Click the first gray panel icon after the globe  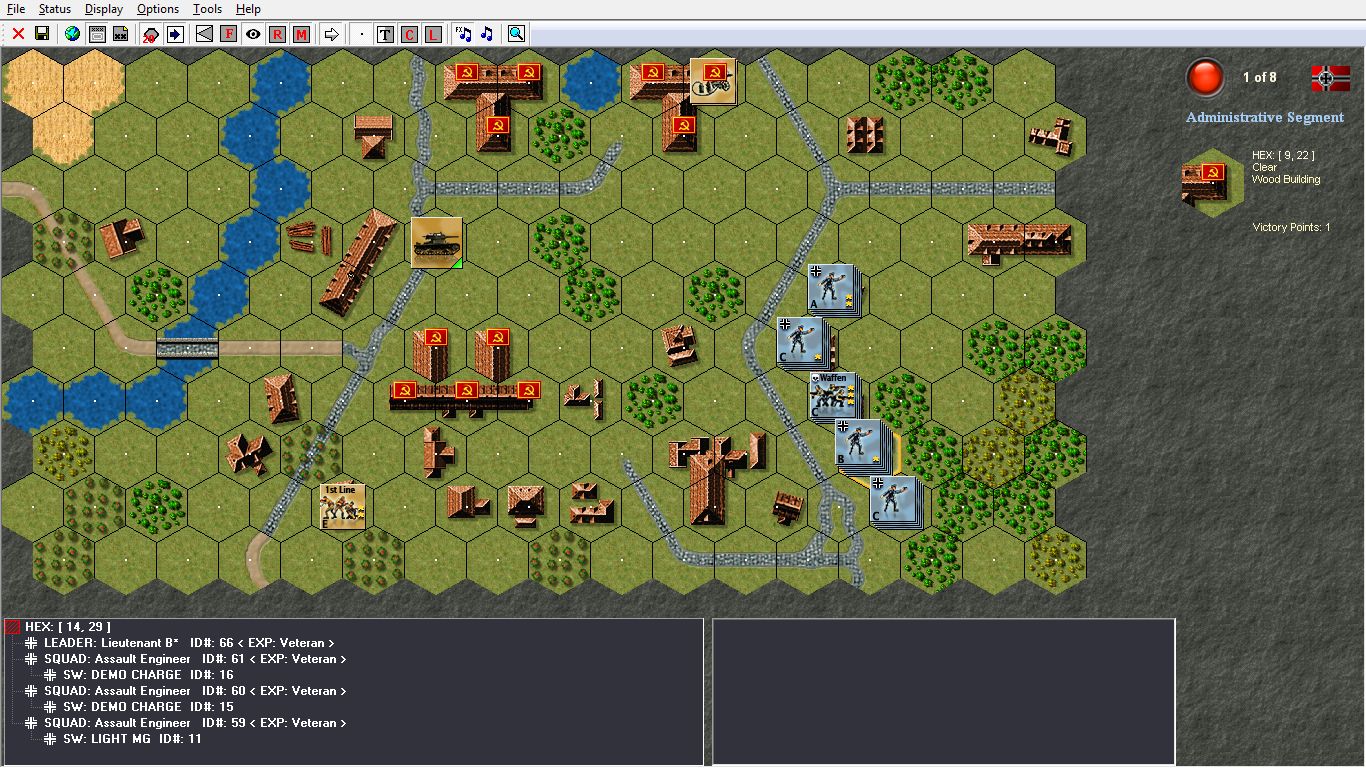coord(97,34)
